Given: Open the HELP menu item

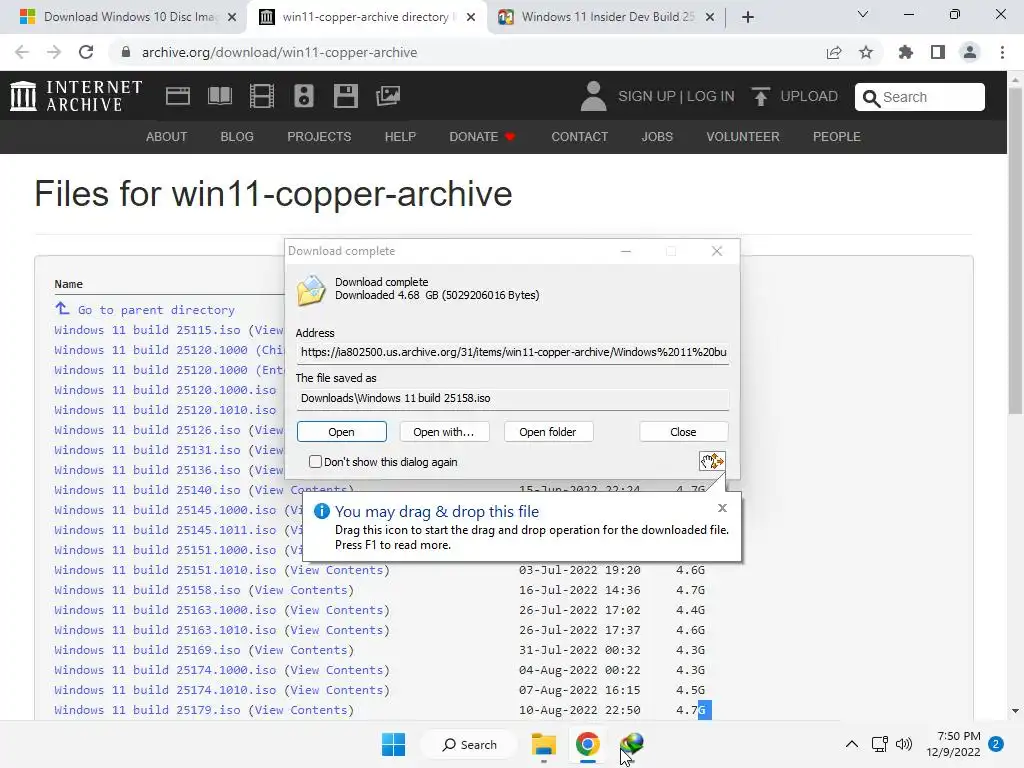Looking at the screenshot, I should pos(400,136).
